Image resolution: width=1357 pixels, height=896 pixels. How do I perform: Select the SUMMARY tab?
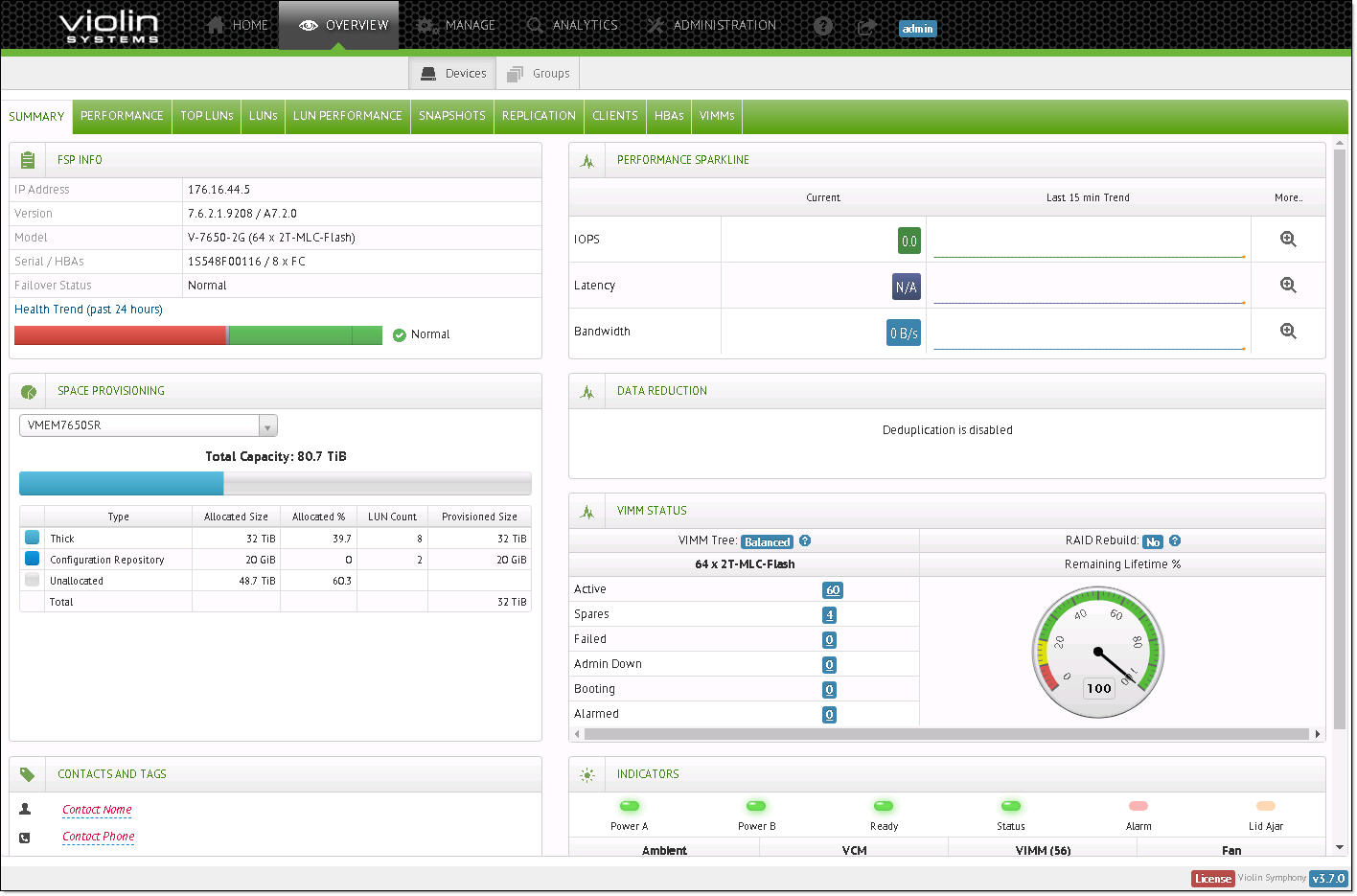pyautogui.click(x=36, y=116)
